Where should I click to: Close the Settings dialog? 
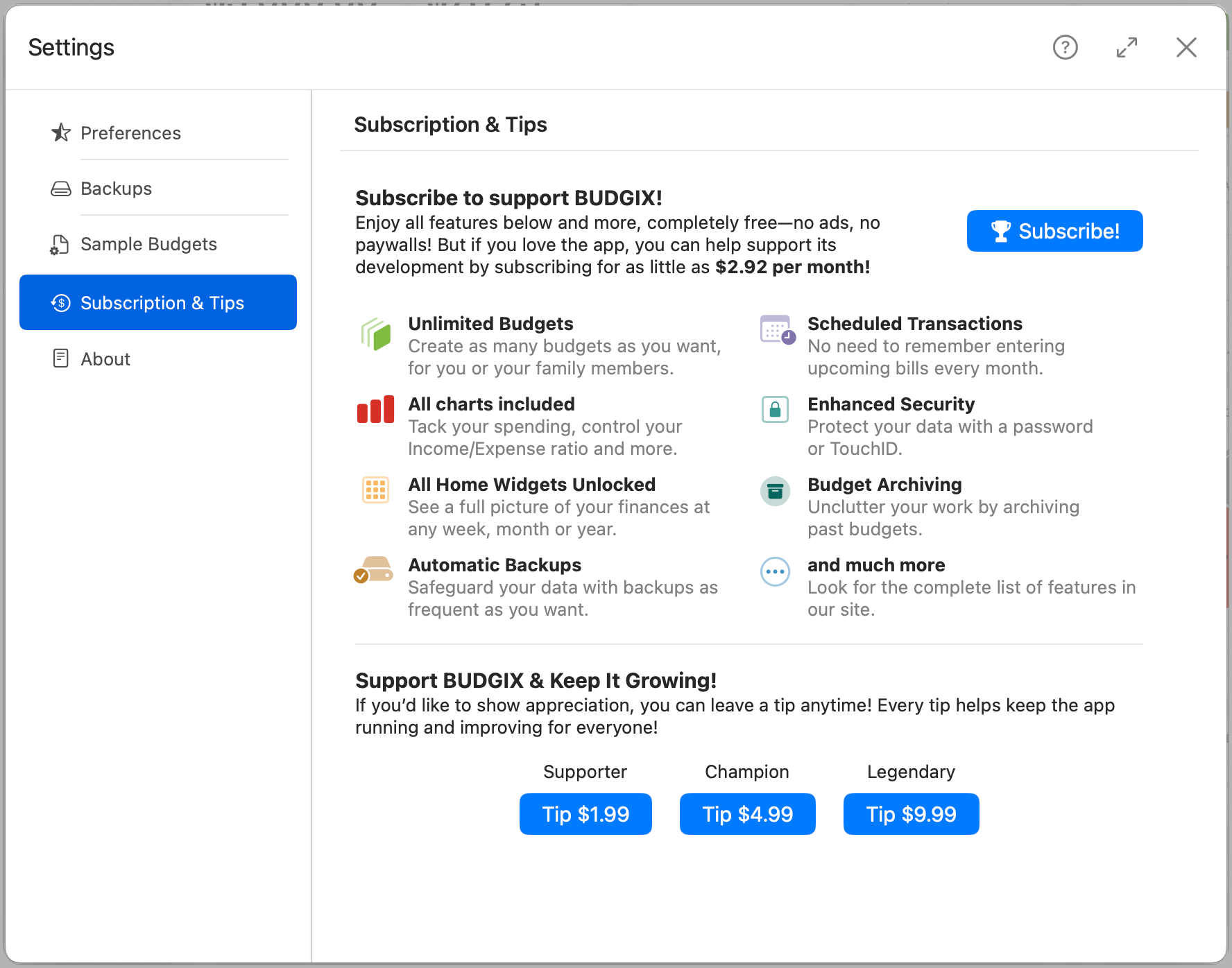[x=1186, y=47]
